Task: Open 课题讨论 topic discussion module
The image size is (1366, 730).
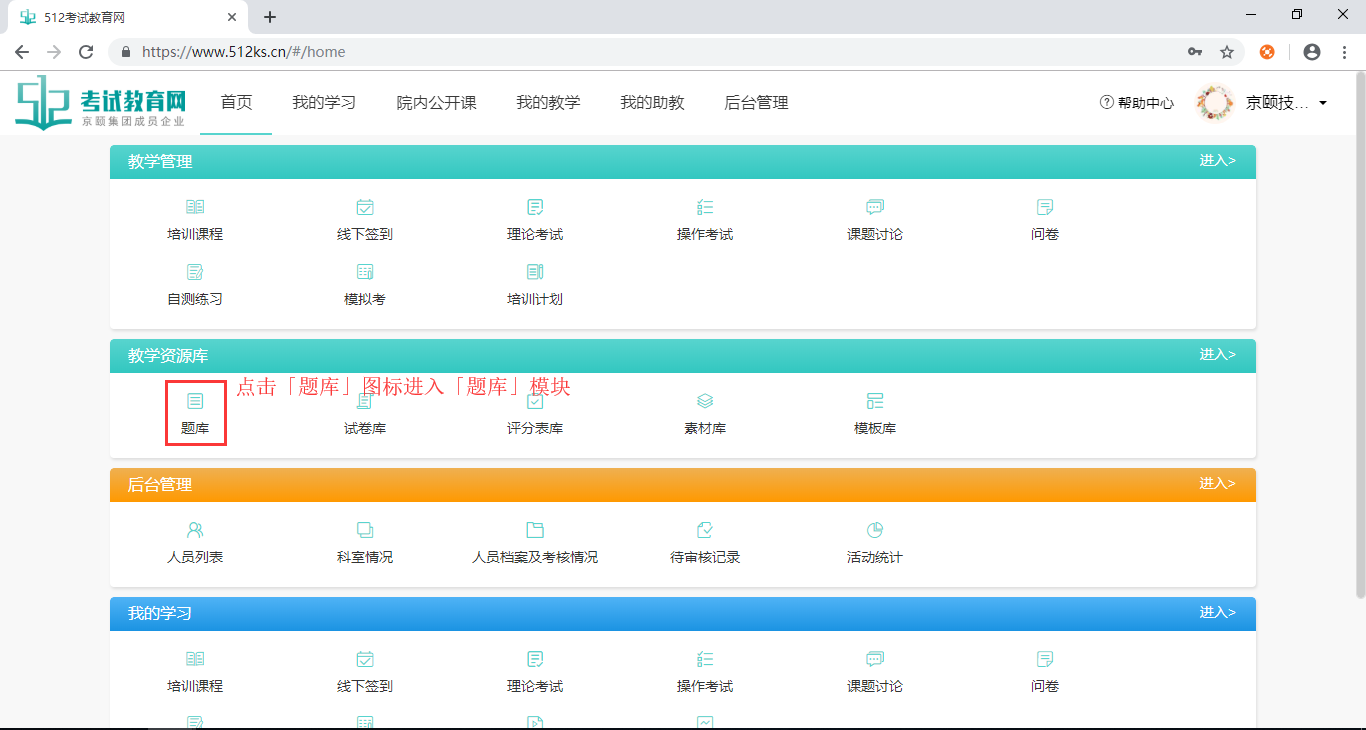Action: (x=874, y=218)
